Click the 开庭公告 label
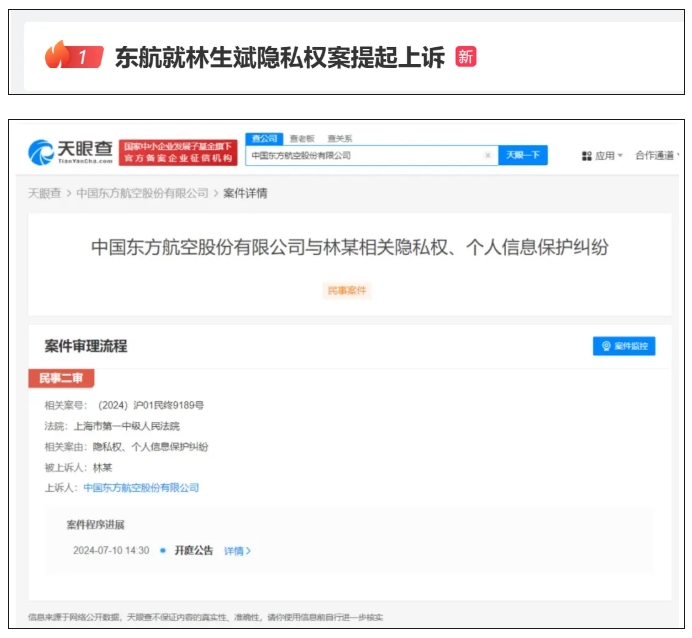The image size is (692, 638). pyautogui.click(x=194, y=550)
